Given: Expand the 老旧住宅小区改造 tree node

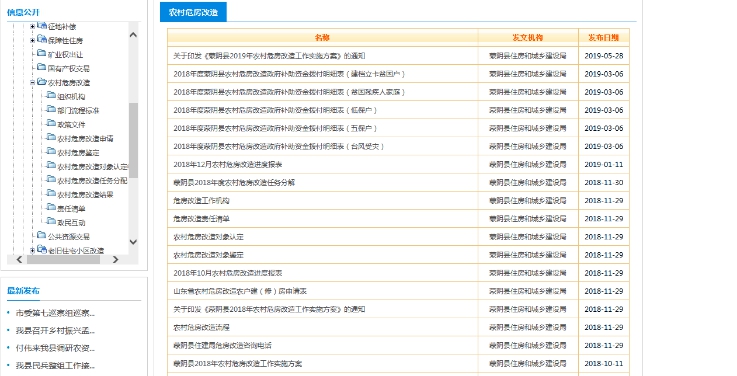Looking at the screenshot, I should point(32,251).
